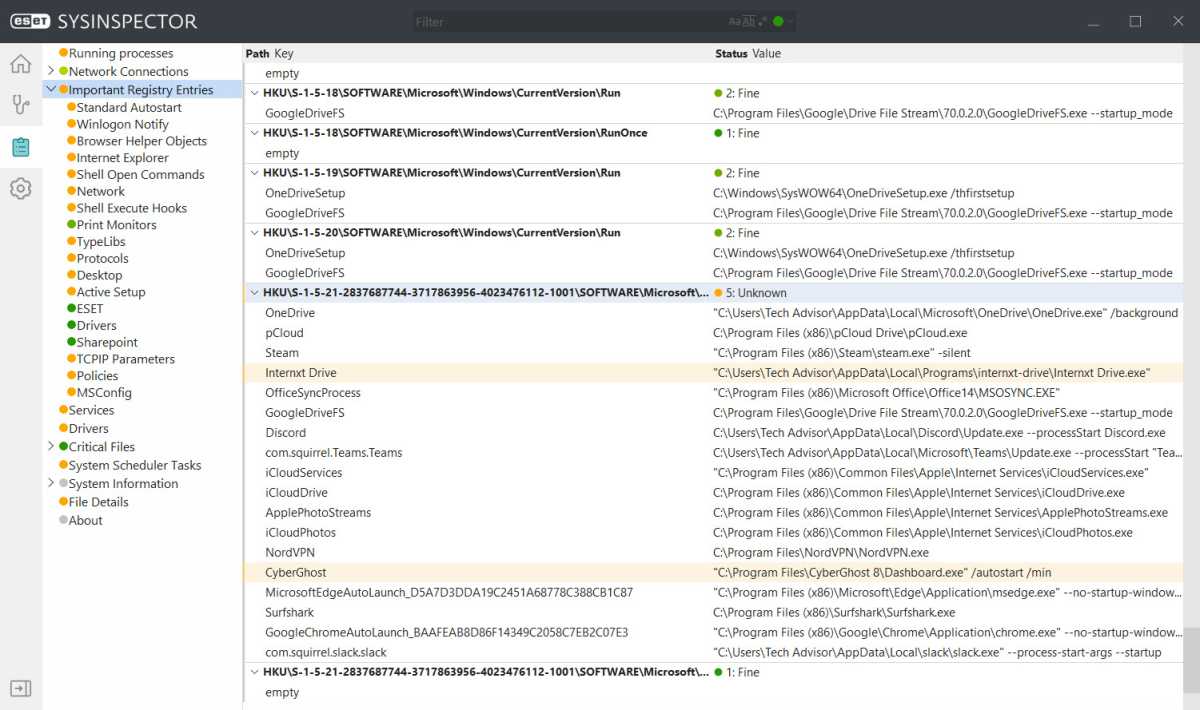The image size is (1200, 710).
Task: Select the Steam autostart entry
Action: 713,353
